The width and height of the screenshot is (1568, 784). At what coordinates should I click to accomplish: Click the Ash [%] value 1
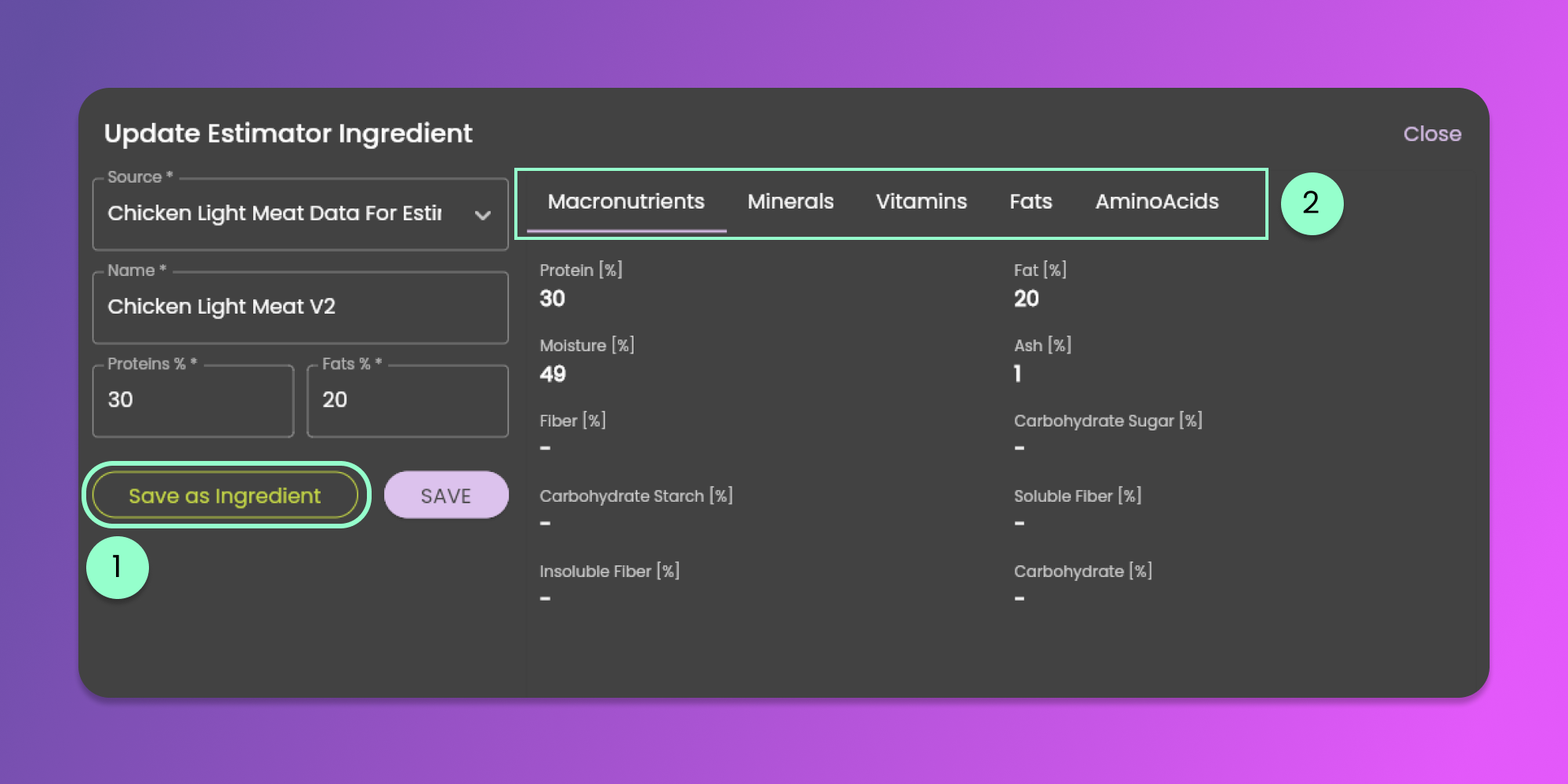(1018, 374)
